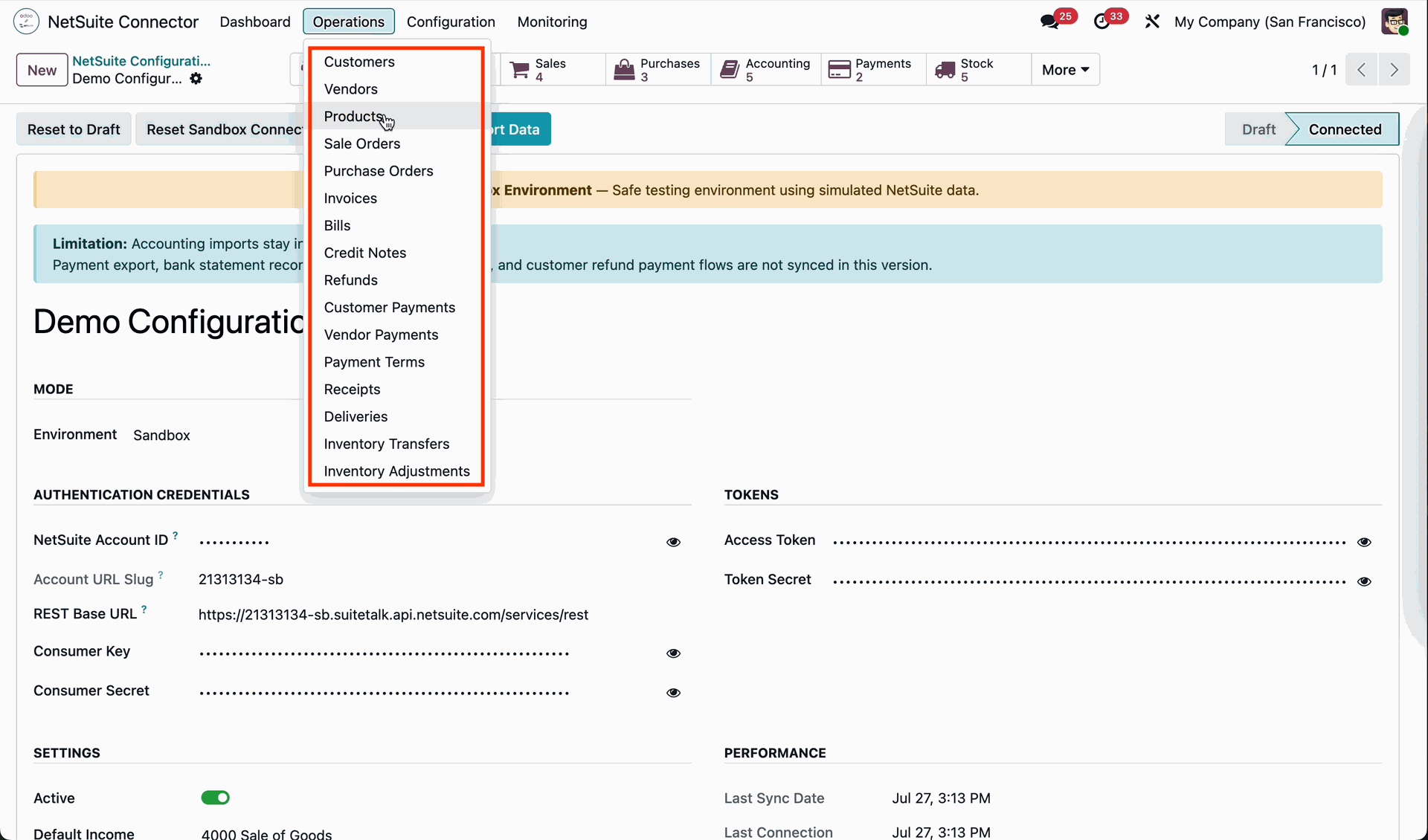Toggle the Active switch

216,798
